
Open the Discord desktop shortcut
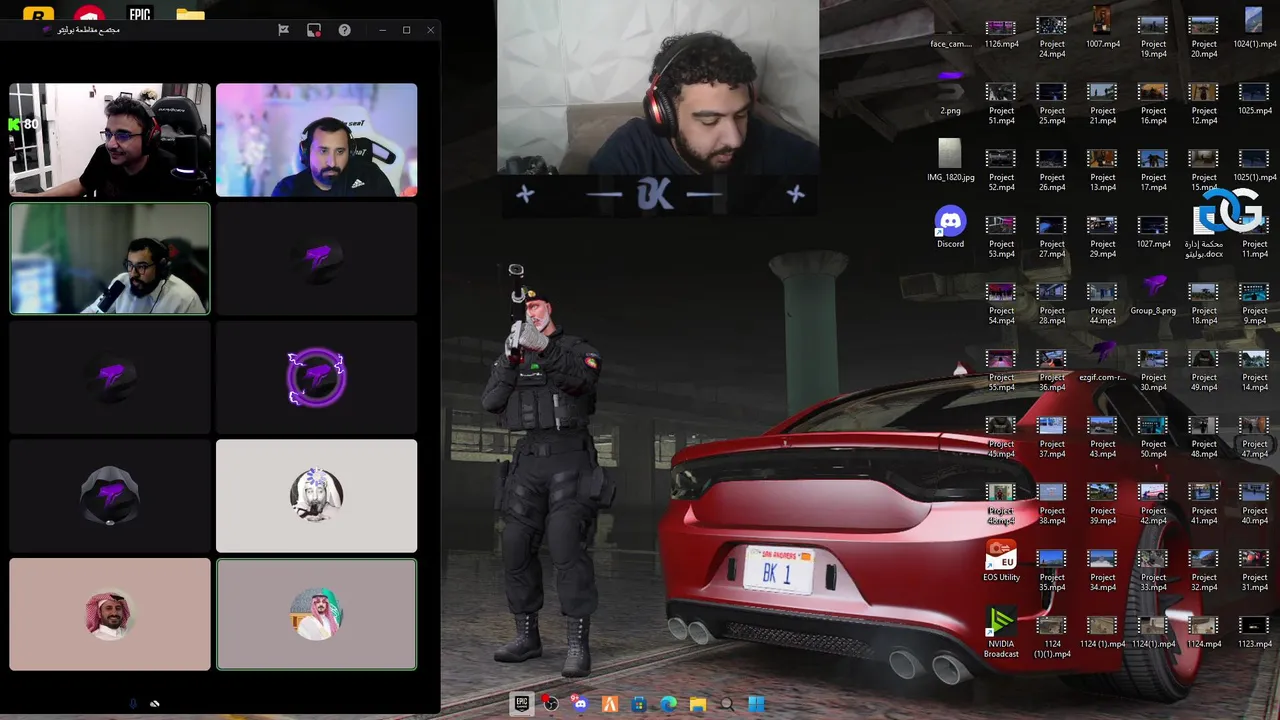pos(950,228)
